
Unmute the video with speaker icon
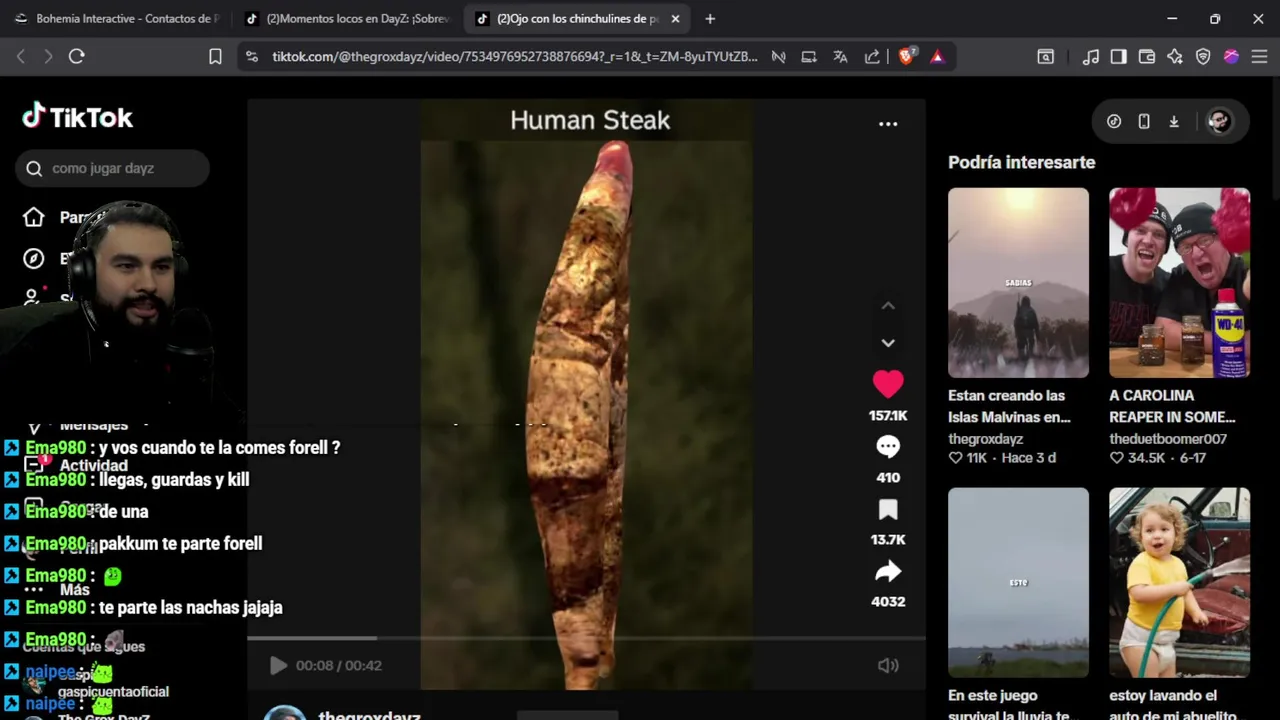888,666
